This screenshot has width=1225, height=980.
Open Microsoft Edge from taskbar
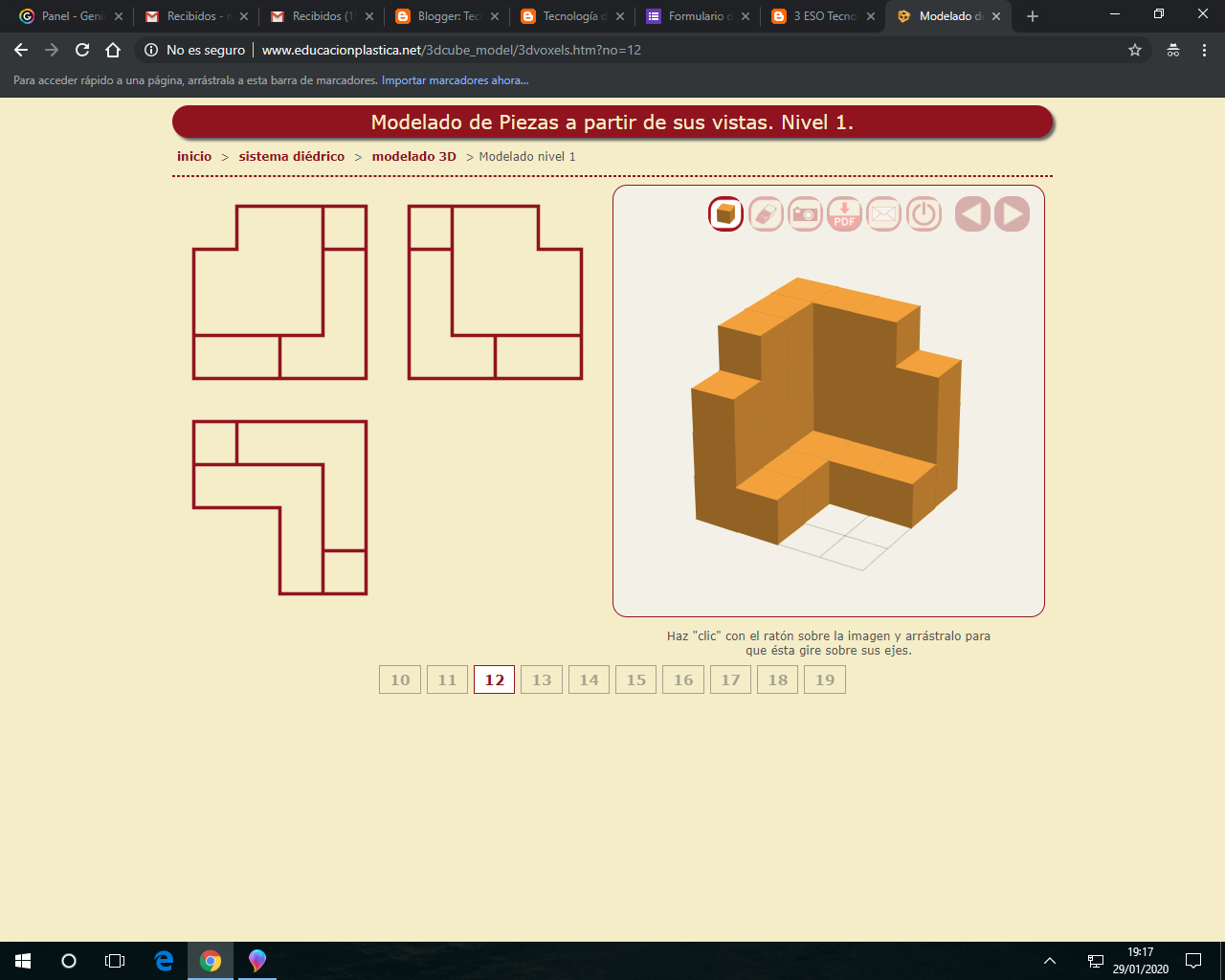165,961
